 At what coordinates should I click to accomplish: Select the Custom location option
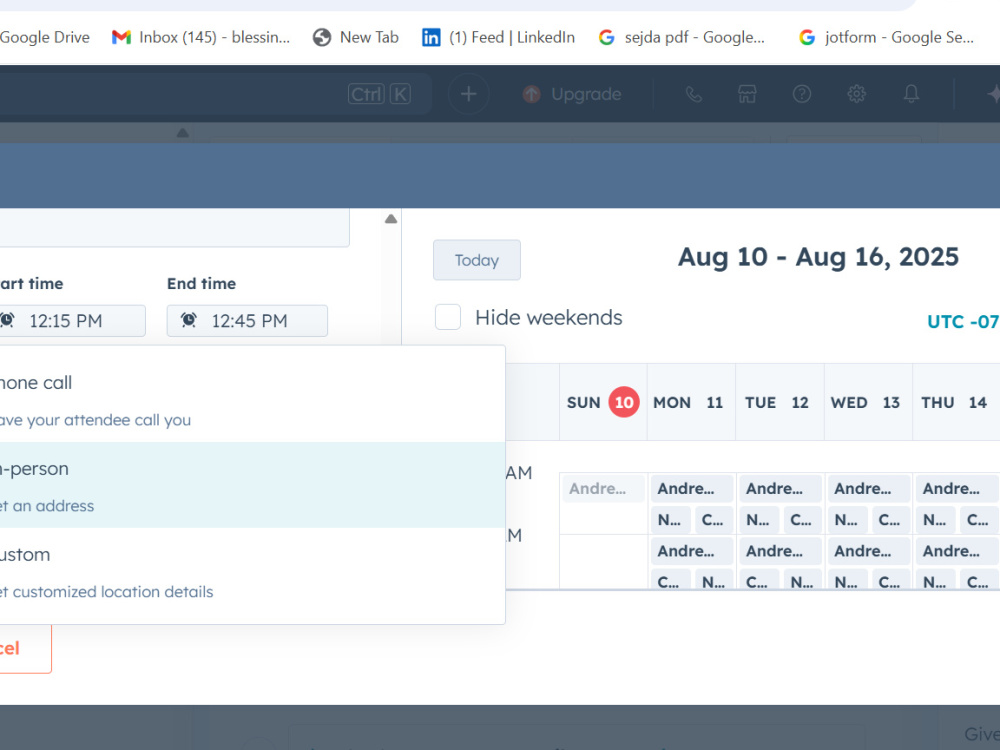pyautogui.click(x=253, y=571)
